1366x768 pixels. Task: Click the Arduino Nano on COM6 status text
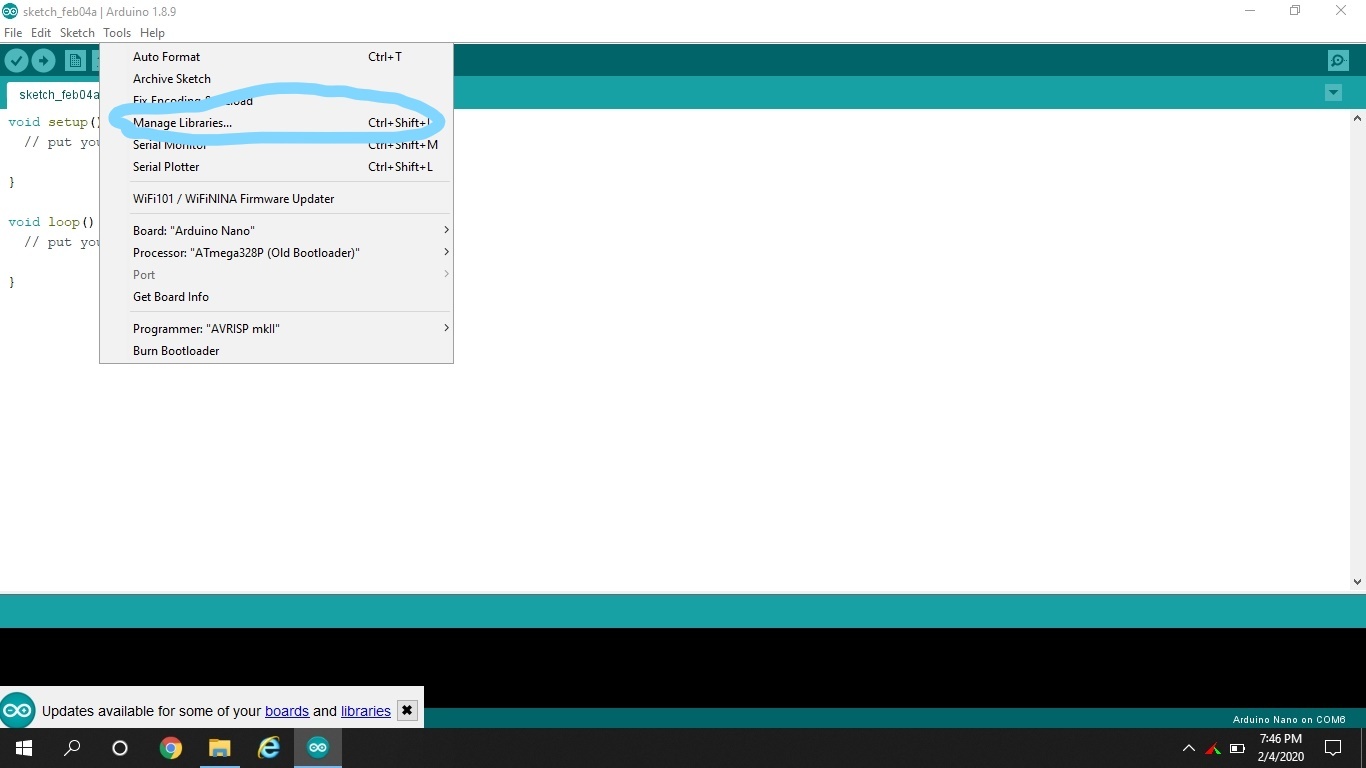[x=1289, y=719]
